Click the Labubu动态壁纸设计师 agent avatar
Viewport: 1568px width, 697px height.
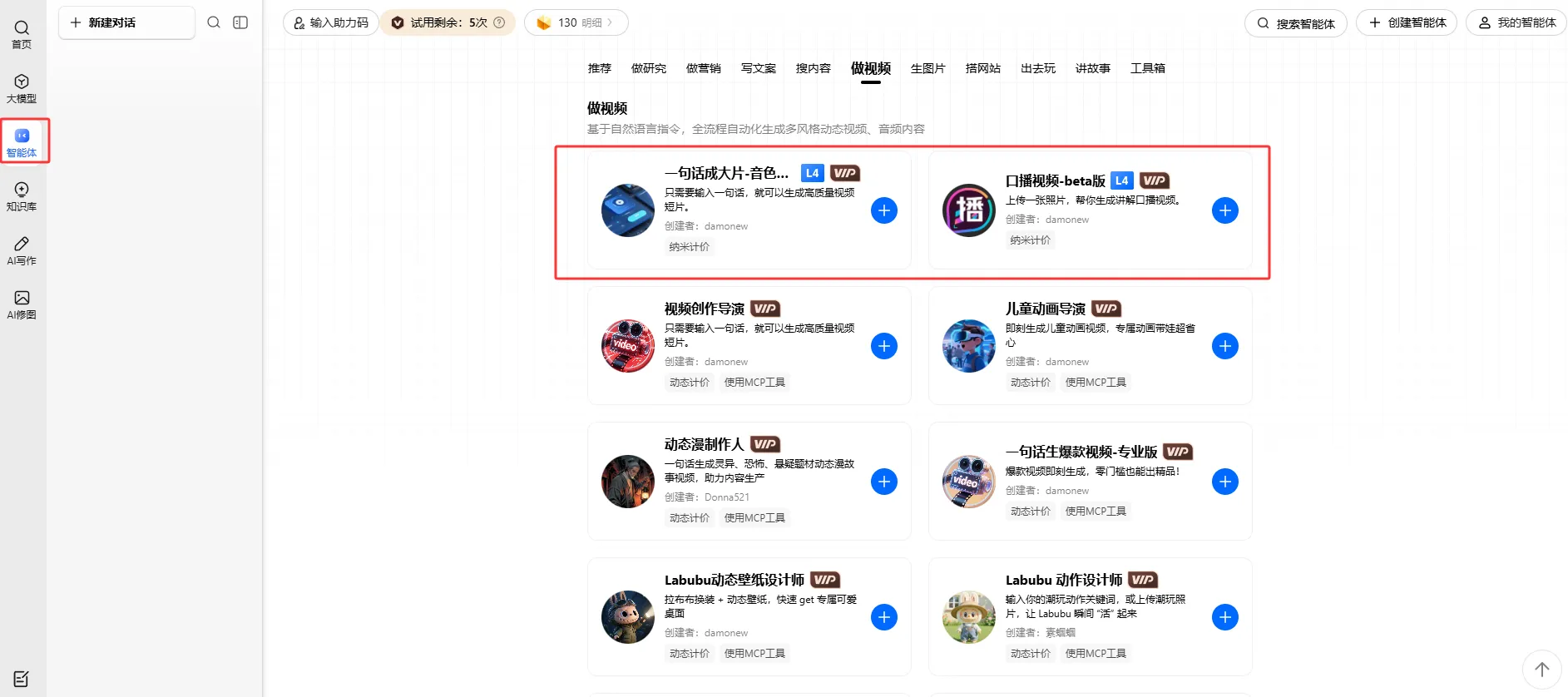pyautogui.click(x=628, y=617)
